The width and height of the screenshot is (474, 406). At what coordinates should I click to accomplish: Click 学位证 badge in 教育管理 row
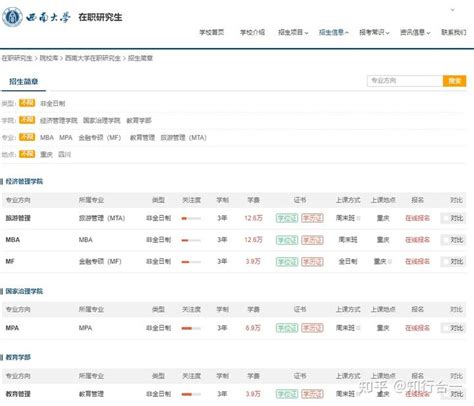(x=287, y=394)
